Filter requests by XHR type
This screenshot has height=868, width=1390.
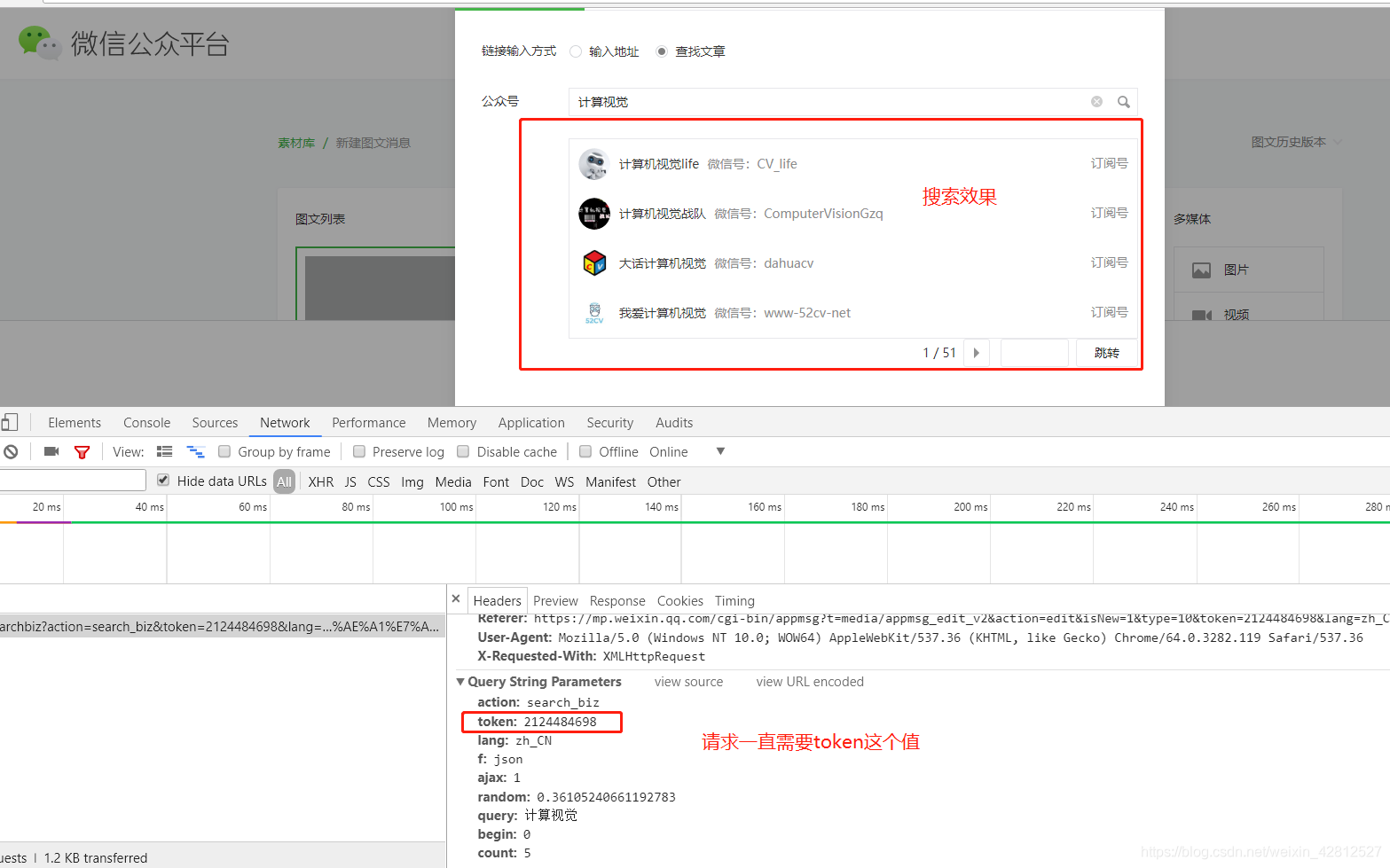(321, 482)
